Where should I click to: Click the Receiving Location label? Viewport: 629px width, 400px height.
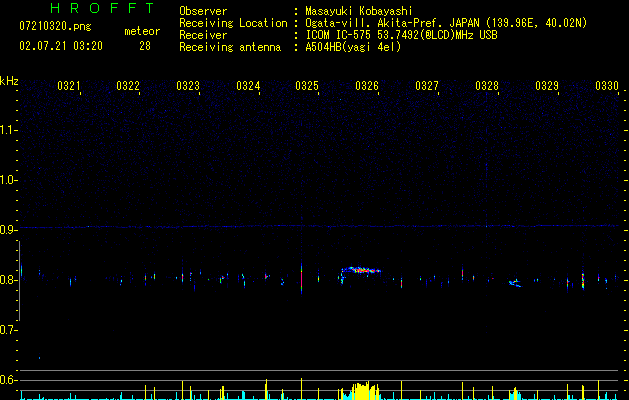tap(233, 23)
